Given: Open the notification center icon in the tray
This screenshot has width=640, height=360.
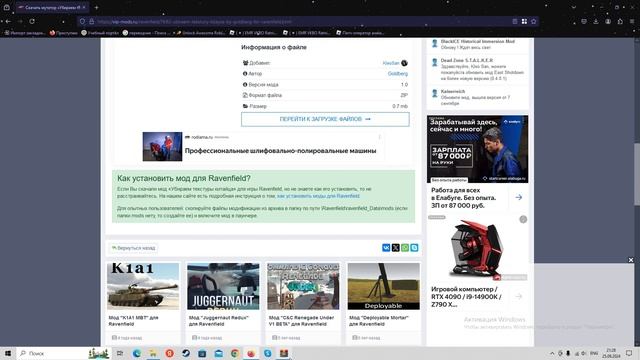Looking at the screenshot, I should tap(629, 353).
